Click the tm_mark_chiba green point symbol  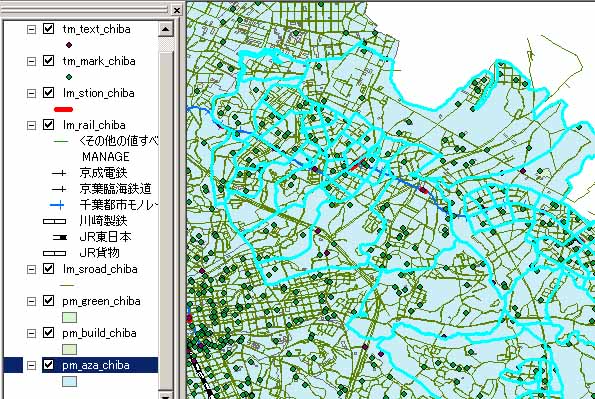(x=69, y=77)
